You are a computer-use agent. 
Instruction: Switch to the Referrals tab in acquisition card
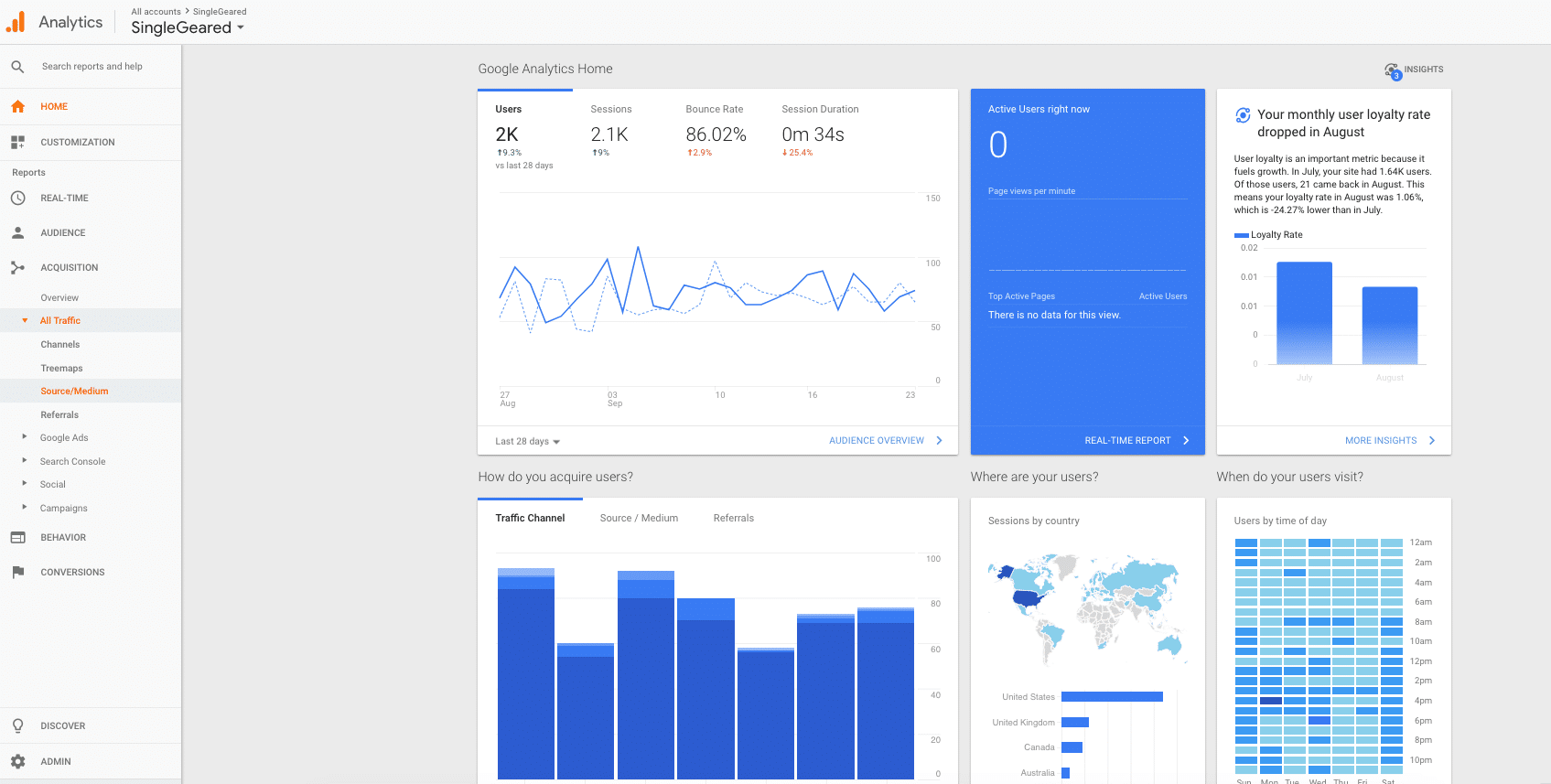point(734,519)
